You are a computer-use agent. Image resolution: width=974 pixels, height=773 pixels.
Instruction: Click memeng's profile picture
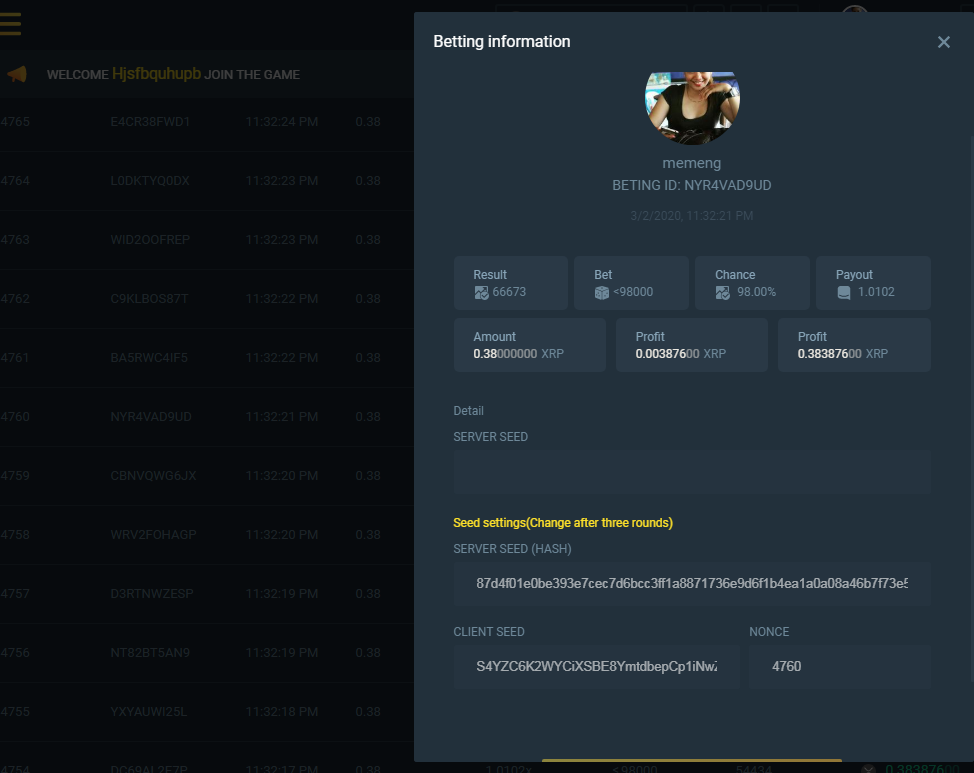coord(692,106)
